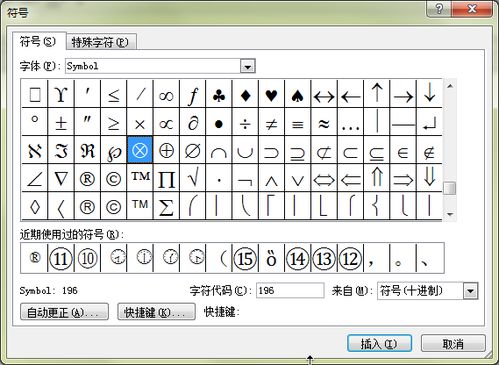Viewport: 499px width, 365px height.
Task: Select the approximately-equal ≈ symbol
Action: pyautogui.click(x=324, y=122)
